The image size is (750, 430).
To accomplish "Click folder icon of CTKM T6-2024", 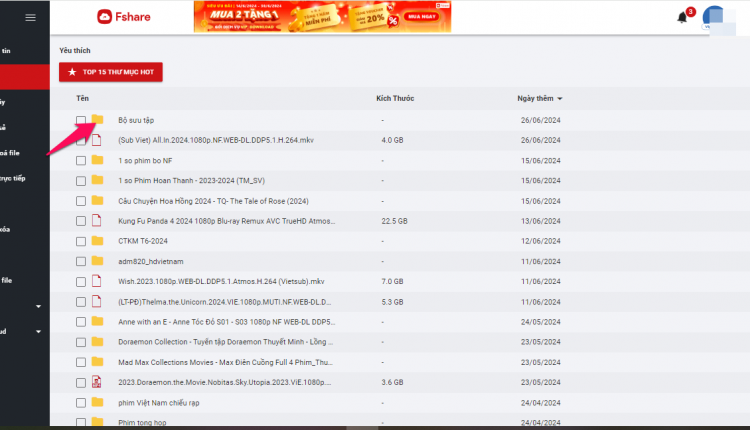I will (98, 240).
